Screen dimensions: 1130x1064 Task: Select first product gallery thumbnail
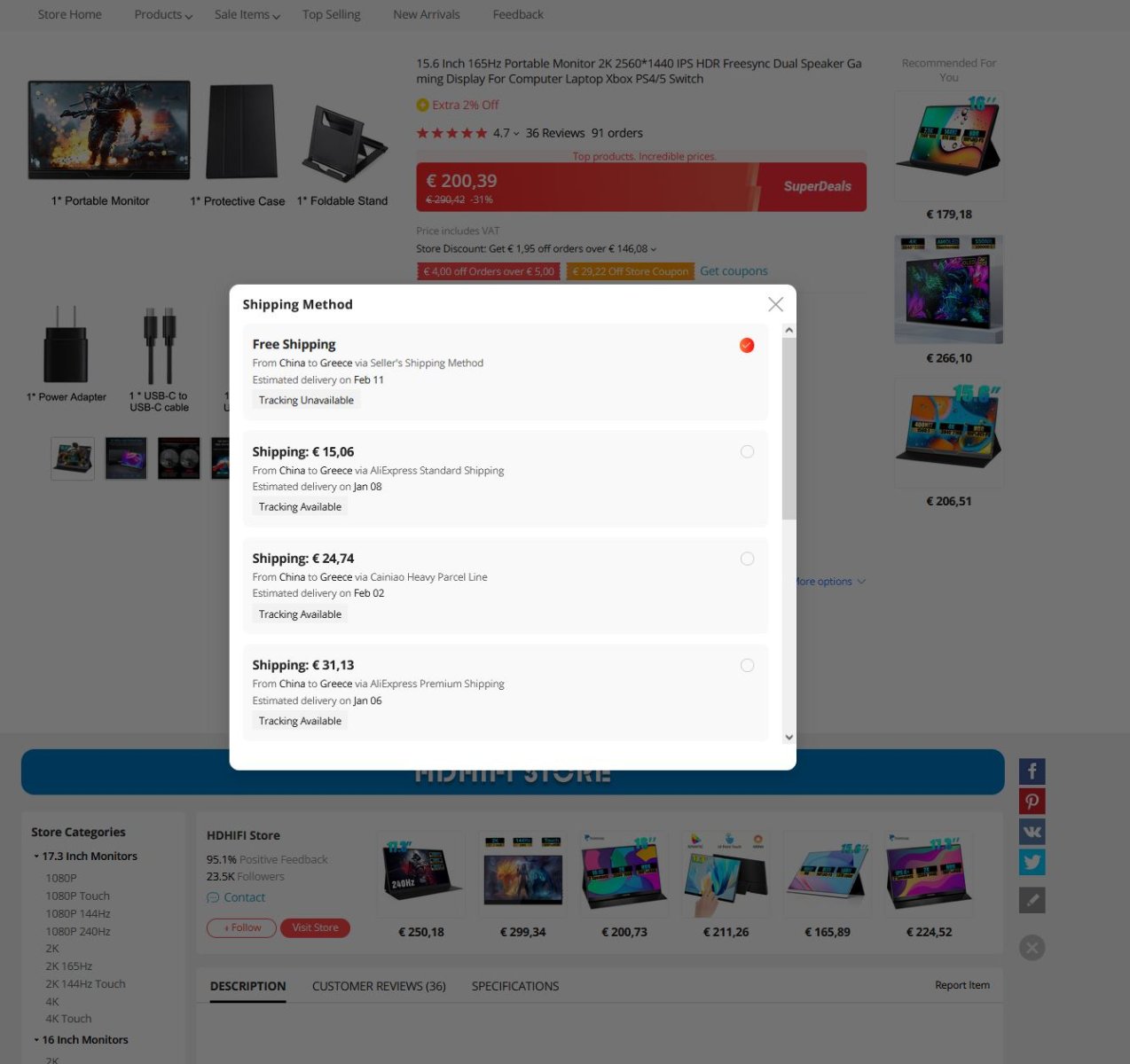[x=73, y=458]
